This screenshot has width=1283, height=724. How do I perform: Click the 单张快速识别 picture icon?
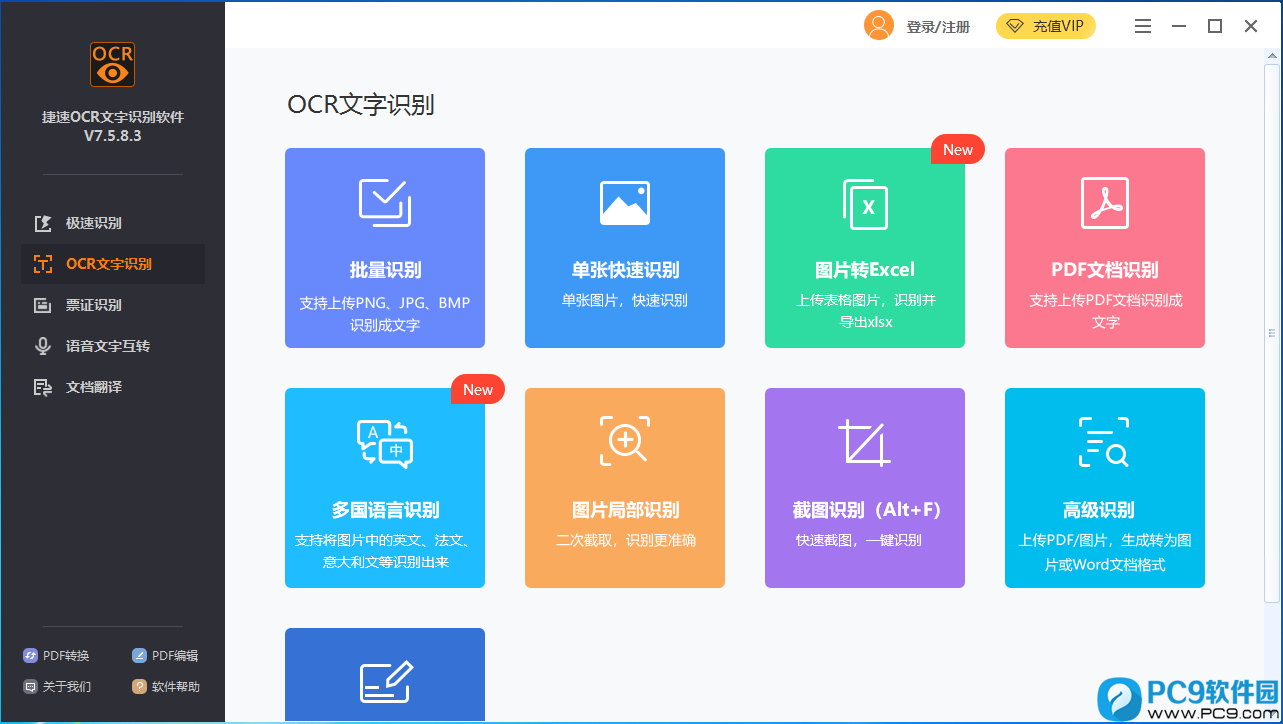625,202
